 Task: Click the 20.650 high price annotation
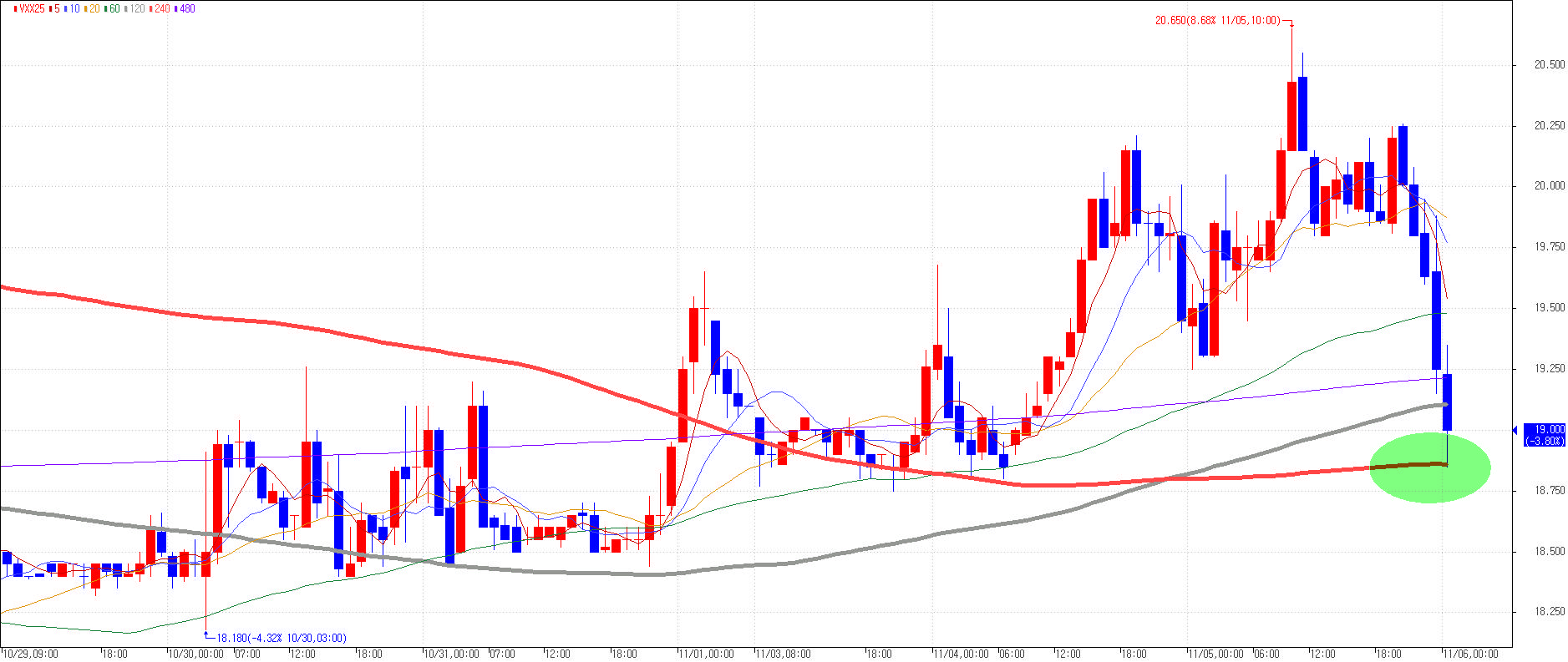point(1216,21)
